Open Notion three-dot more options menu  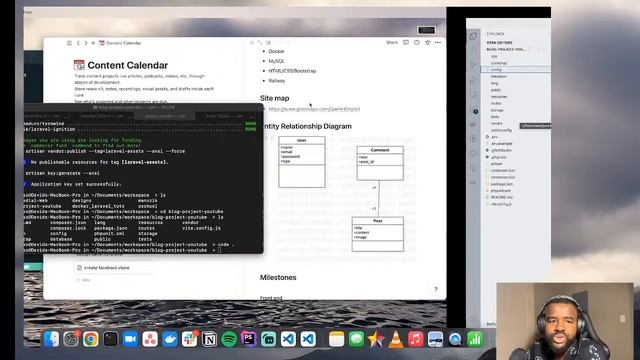(x=438, y=42)
